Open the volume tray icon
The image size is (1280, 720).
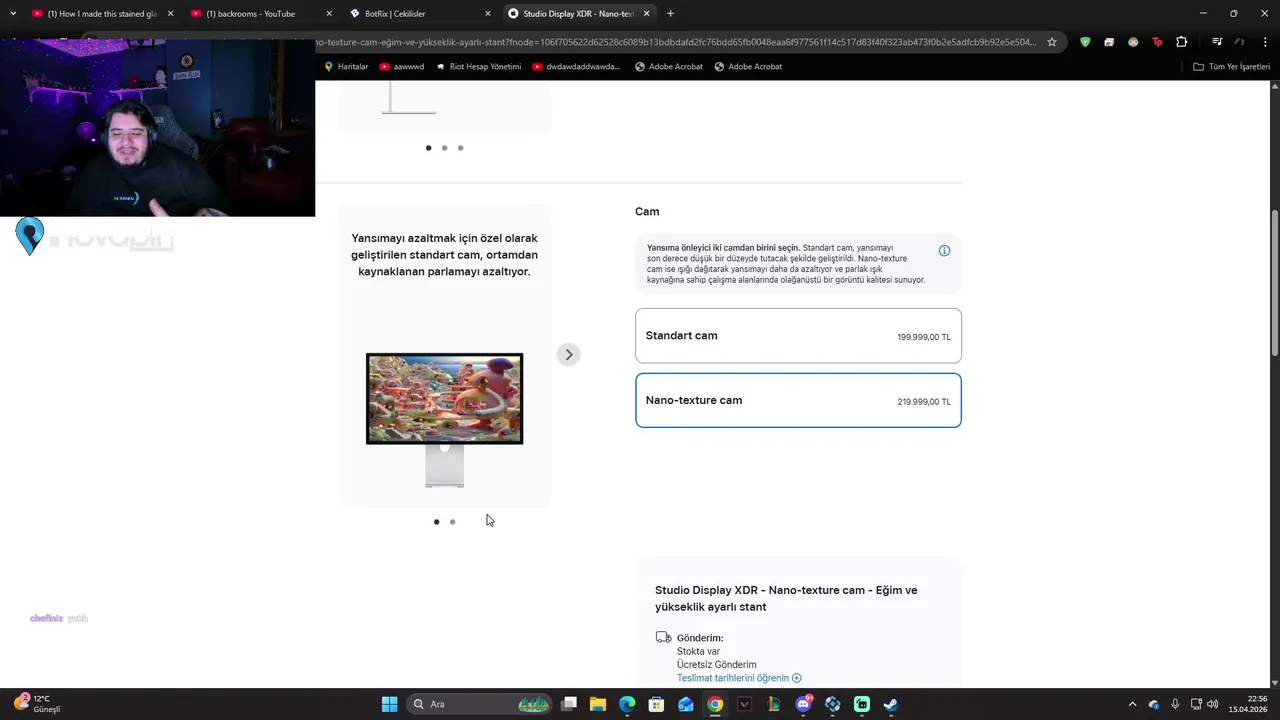1212,704
